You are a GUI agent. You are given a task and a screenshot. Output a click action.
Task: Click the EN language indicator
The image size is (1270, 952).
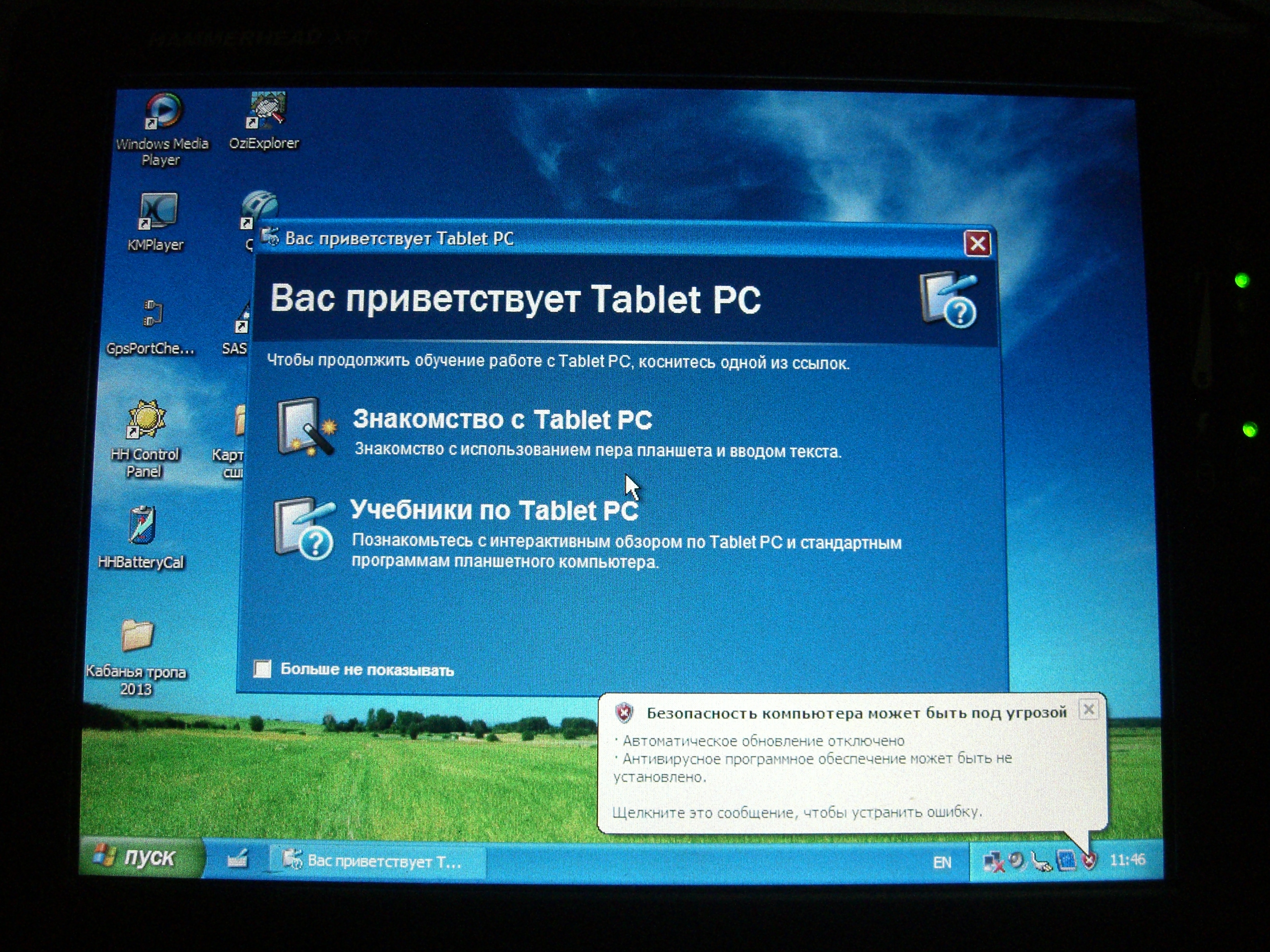(x=942, y=862)
